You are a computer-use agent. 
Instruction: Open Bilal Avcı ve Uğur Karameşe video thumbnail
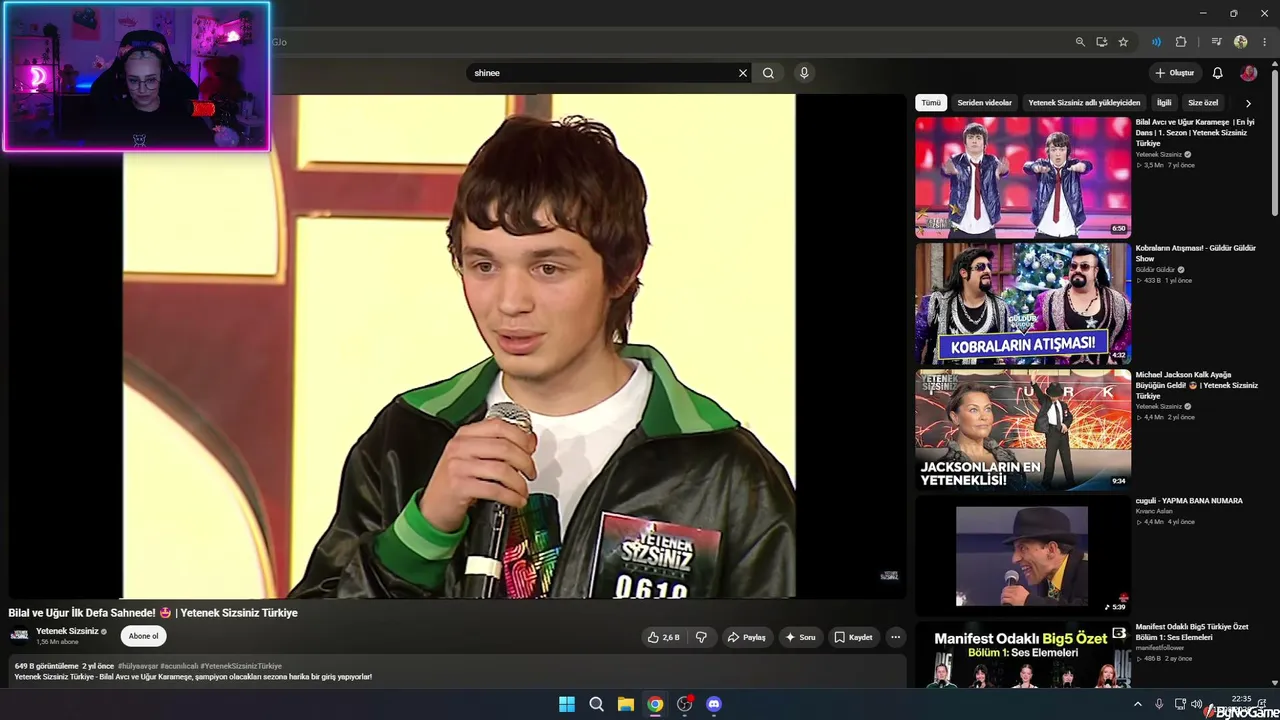(x=1023, y=177)
